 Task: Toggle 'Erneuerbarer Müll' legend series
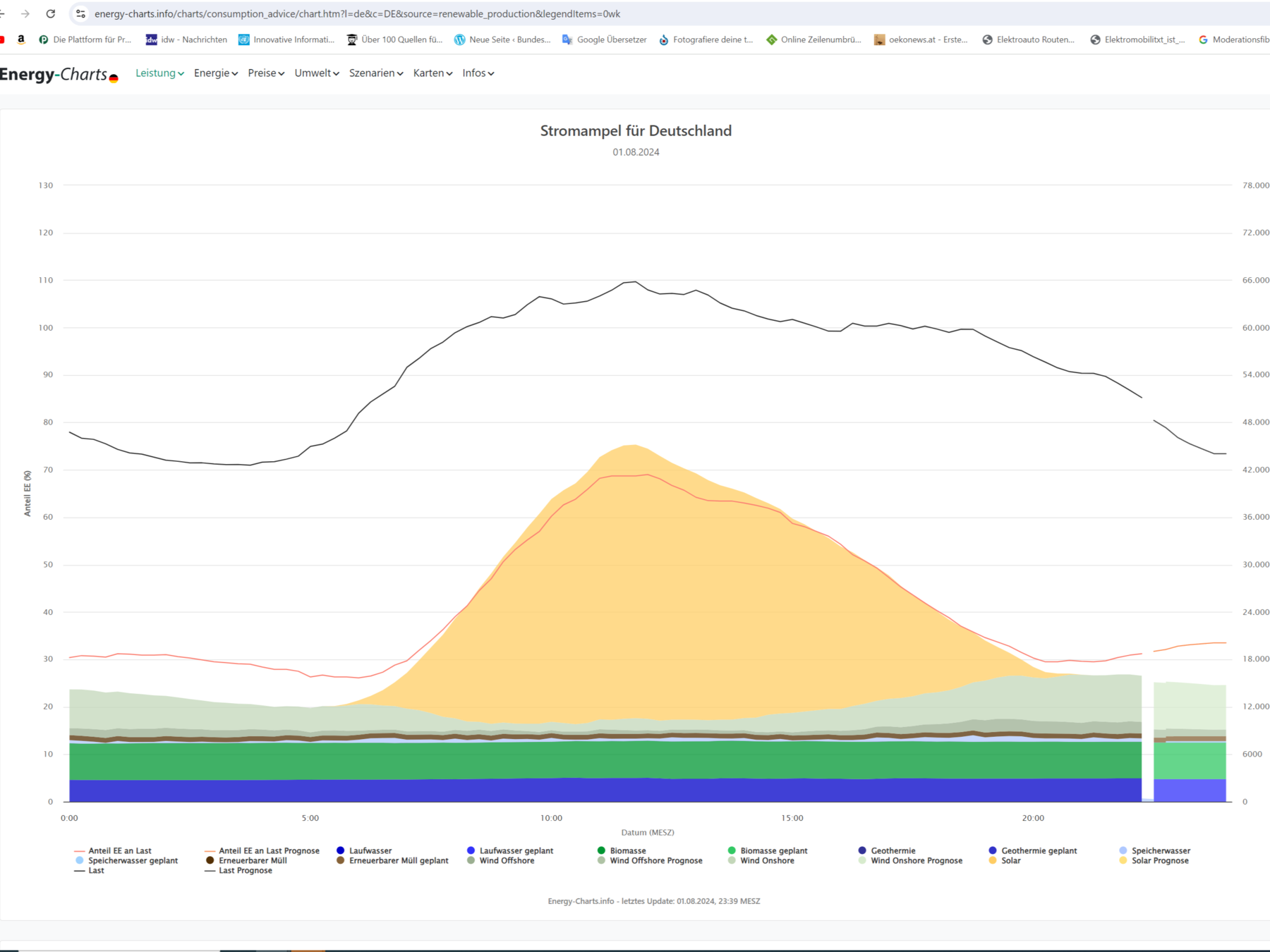click(246, 861)
